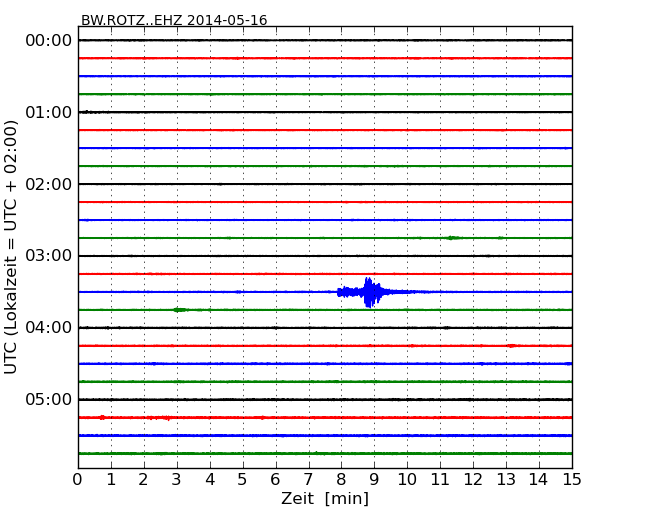Select the 05:00 time label
650x520 pixels.
point(49,399)
